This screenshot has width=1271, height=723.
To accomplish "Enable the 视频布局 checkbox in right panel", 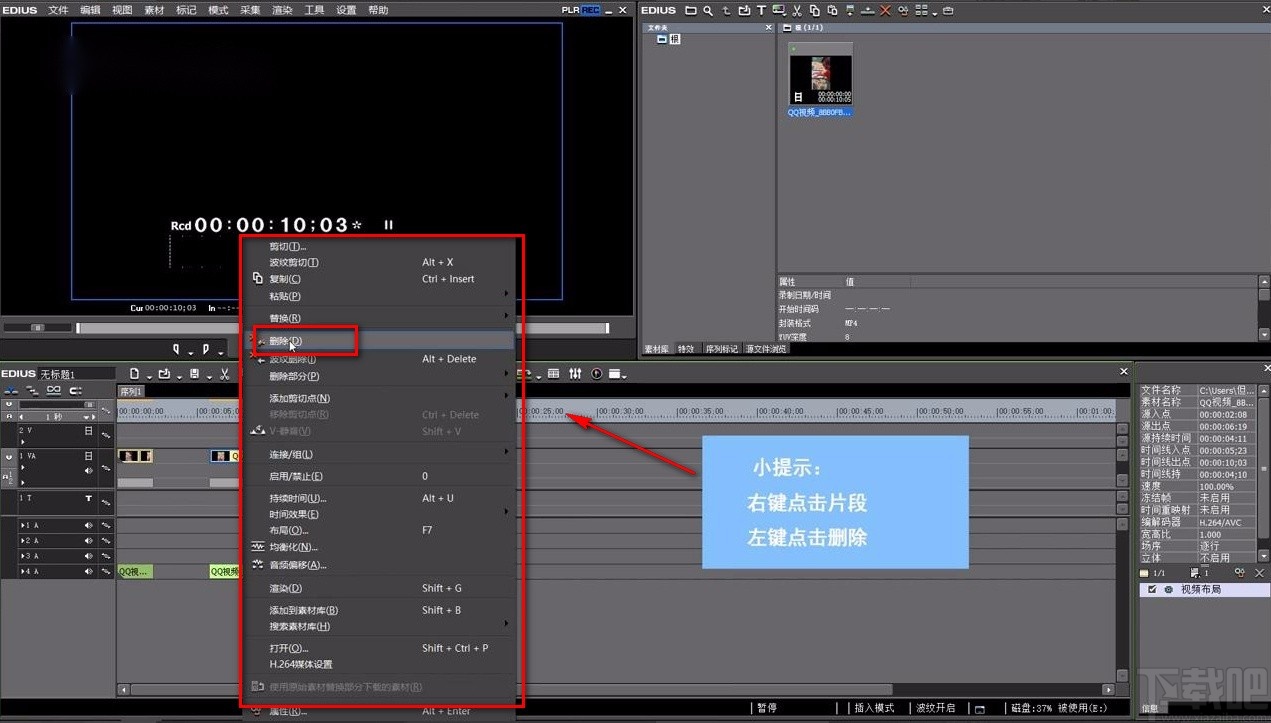I will 1152,589.
